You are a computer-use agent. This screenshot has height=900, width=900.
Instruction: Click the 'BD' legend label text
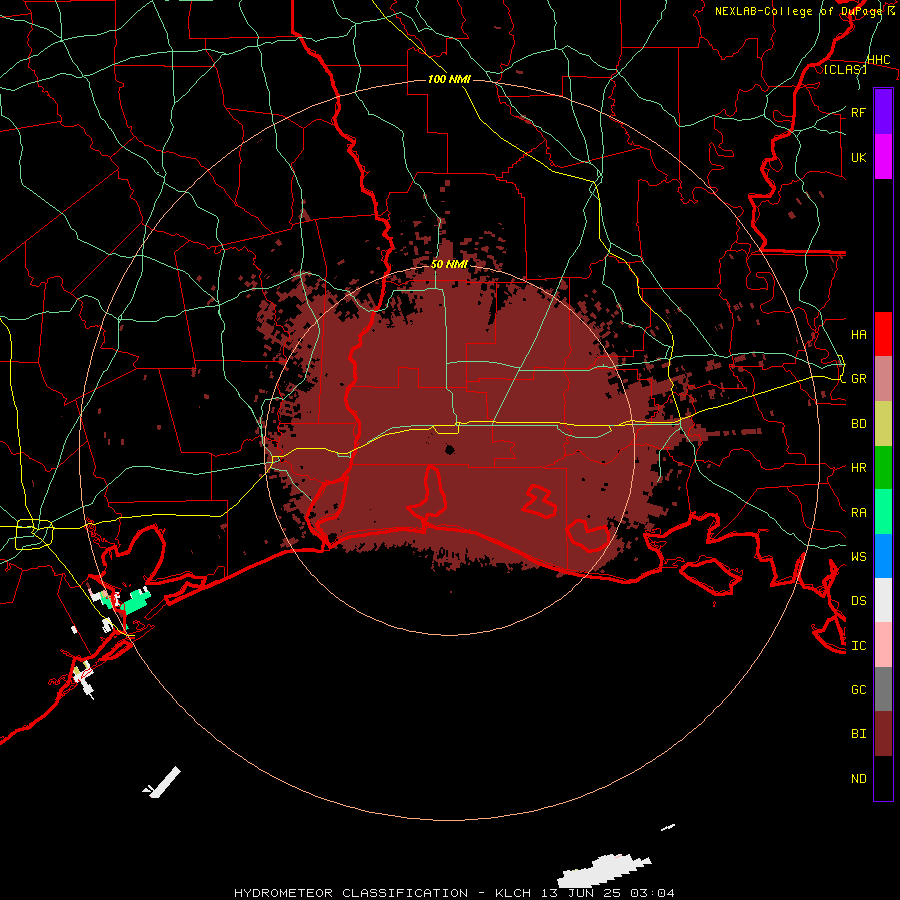click(858, 424)
